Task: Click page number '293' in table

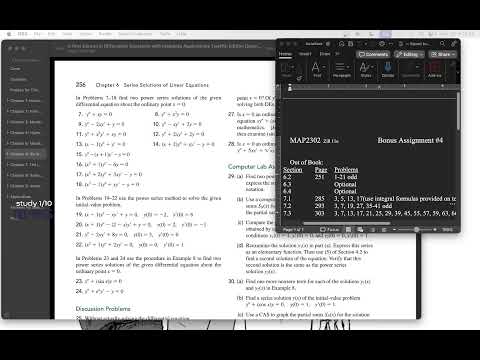Action: click(x=320, y=206)
